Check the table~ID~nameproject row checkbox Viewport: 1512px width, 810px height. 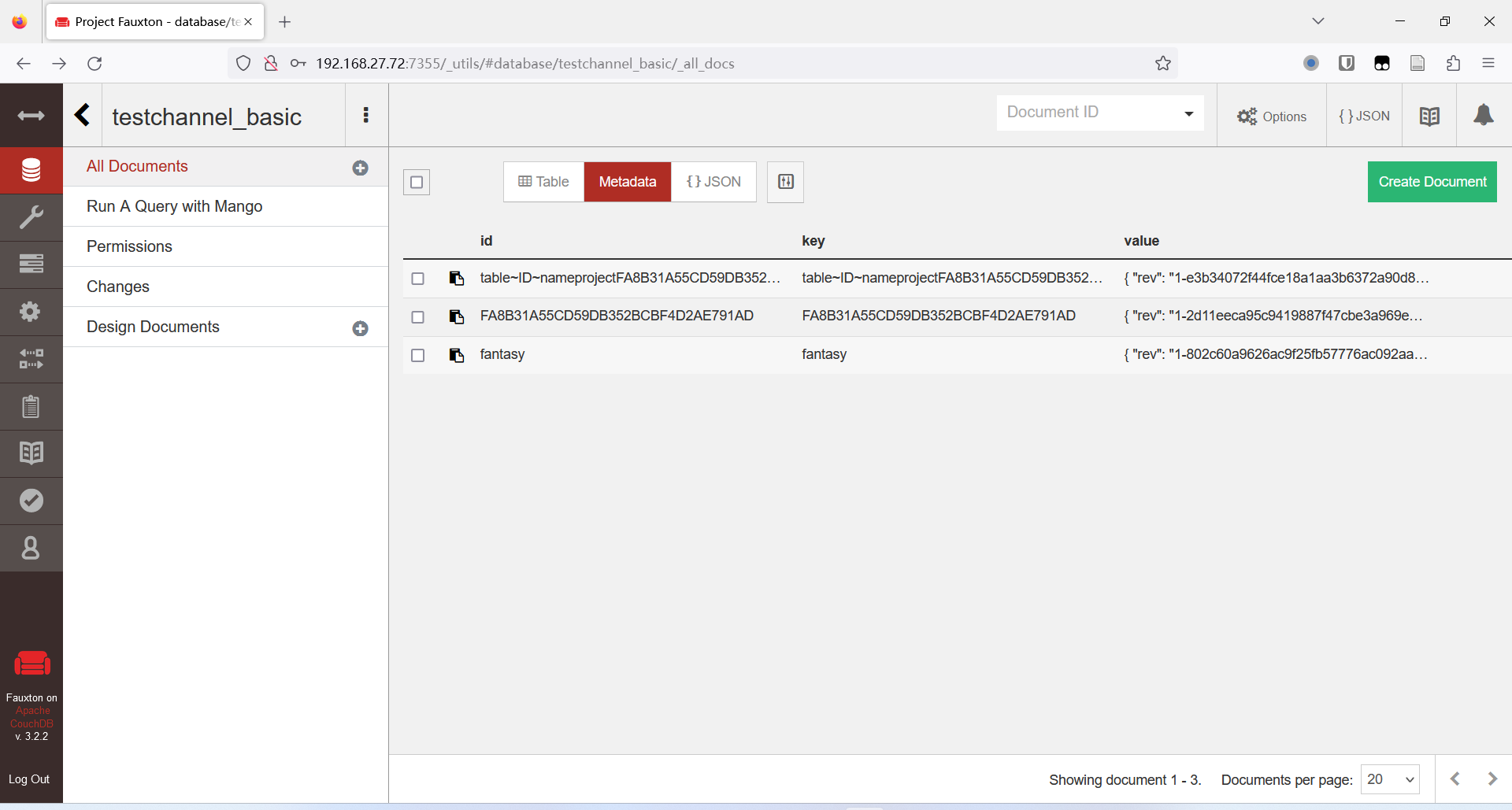418,279
